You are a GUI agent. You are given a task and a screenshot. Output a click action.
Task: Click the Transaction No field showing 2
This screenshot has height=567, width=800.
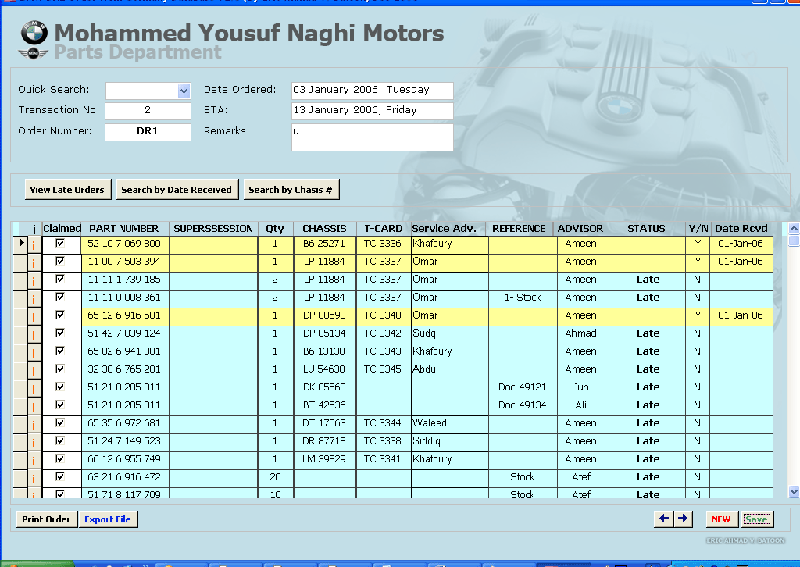(x=147, y=110)
